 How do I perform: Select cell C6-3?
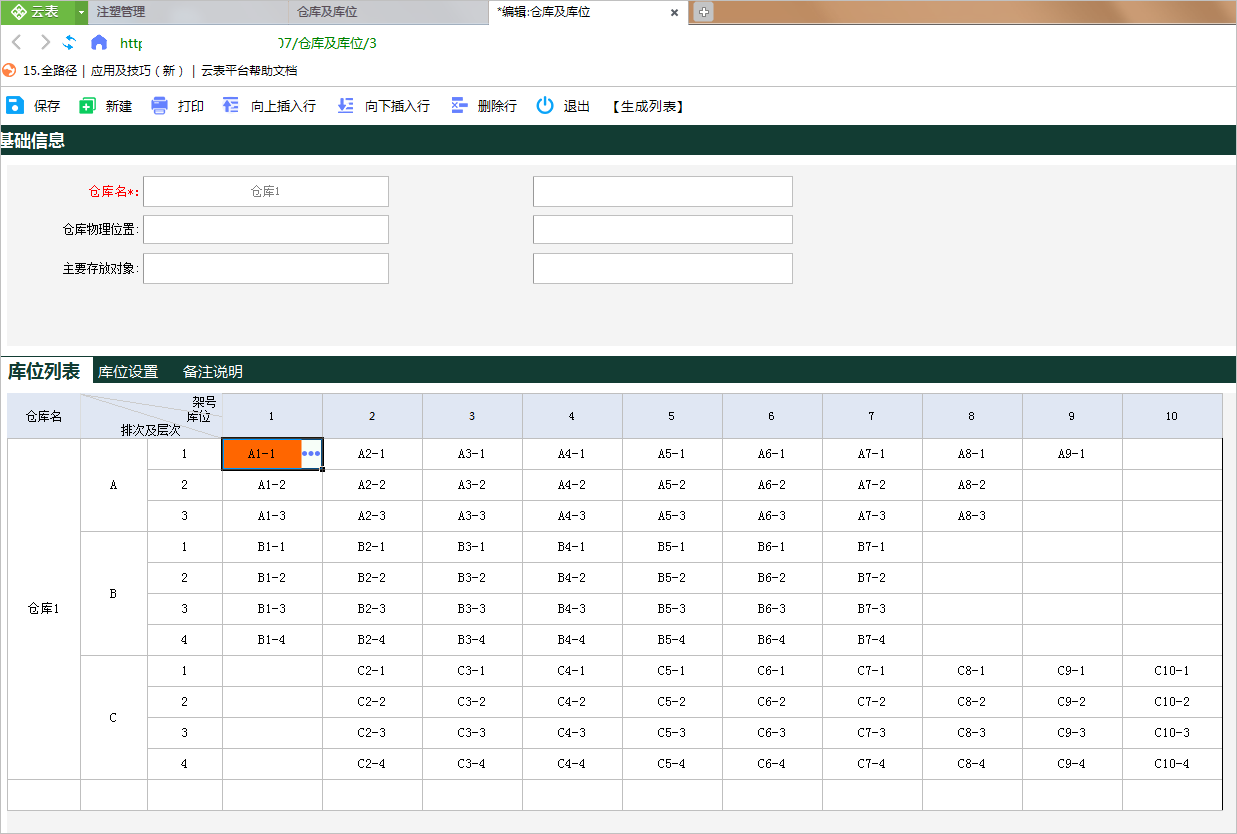772,733
